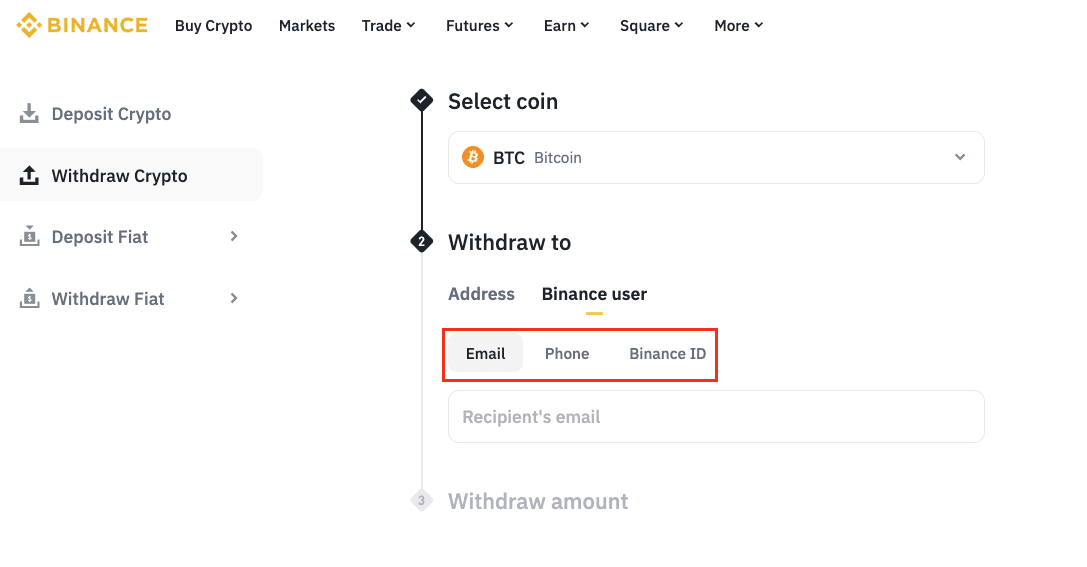Open the Futures menu
The image size is (1087, 567).
479,26
